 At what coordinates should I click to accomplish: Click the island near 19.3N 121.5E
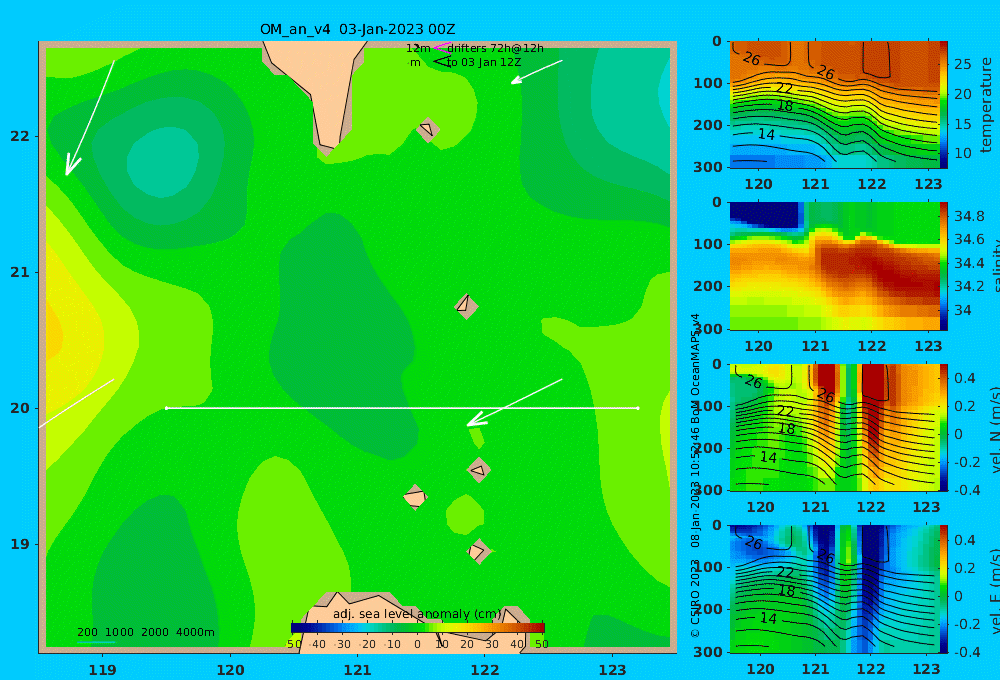[415, 497]
